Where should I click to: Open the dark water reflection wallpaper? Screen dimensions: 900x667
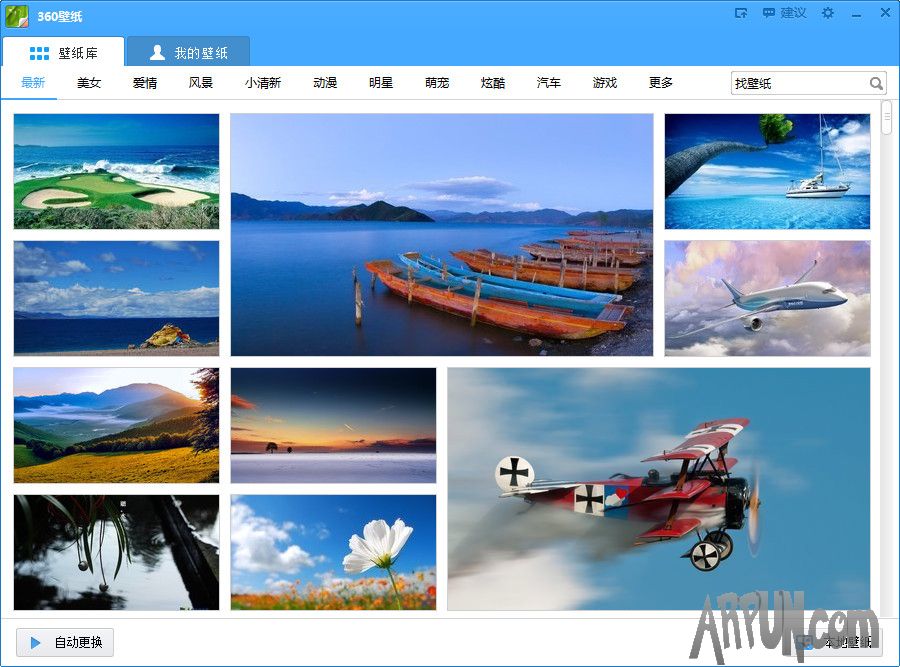[117, 553]
